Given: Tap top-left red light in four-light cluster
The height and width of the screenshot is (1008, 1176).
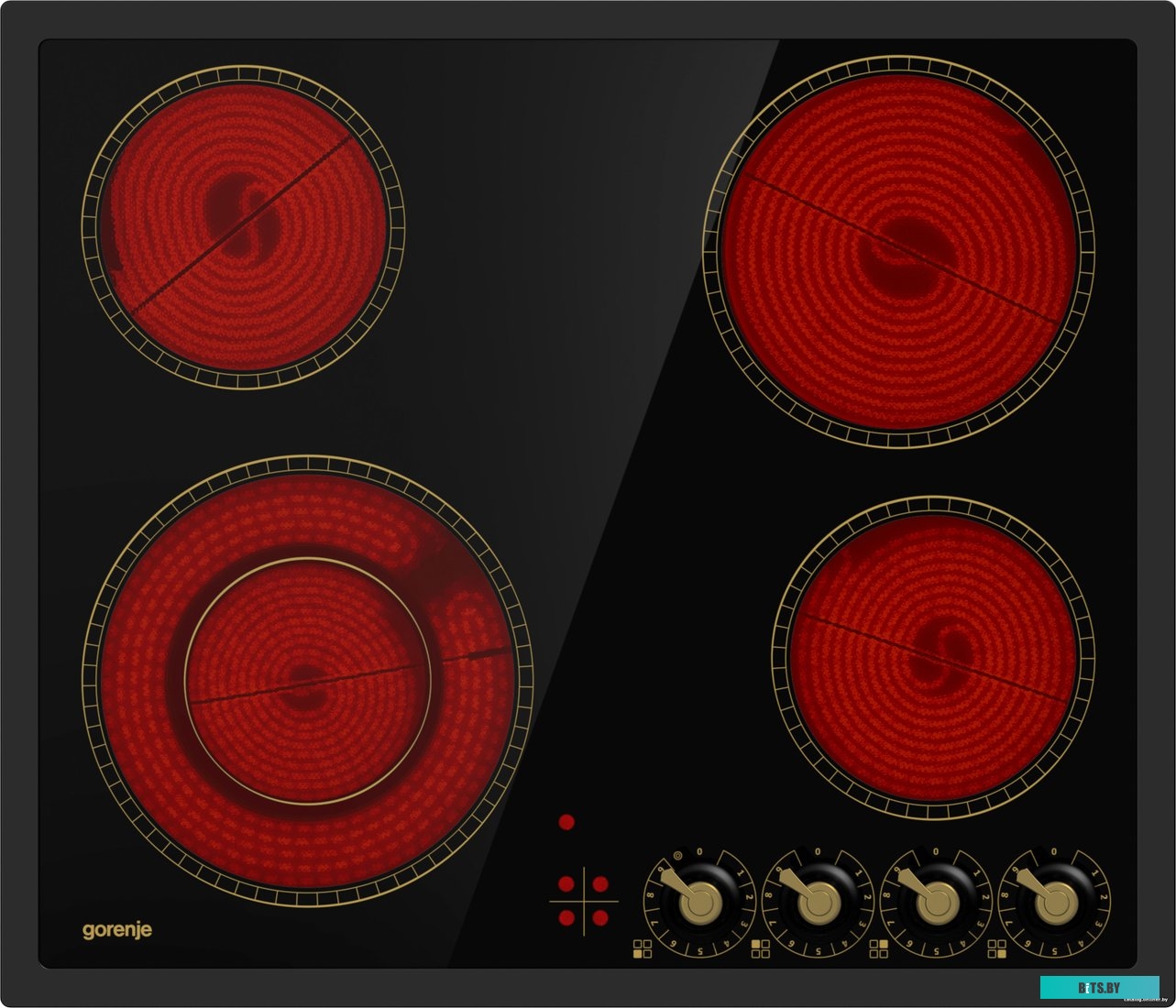Looking at the screenshot, I should coord(566,884).
